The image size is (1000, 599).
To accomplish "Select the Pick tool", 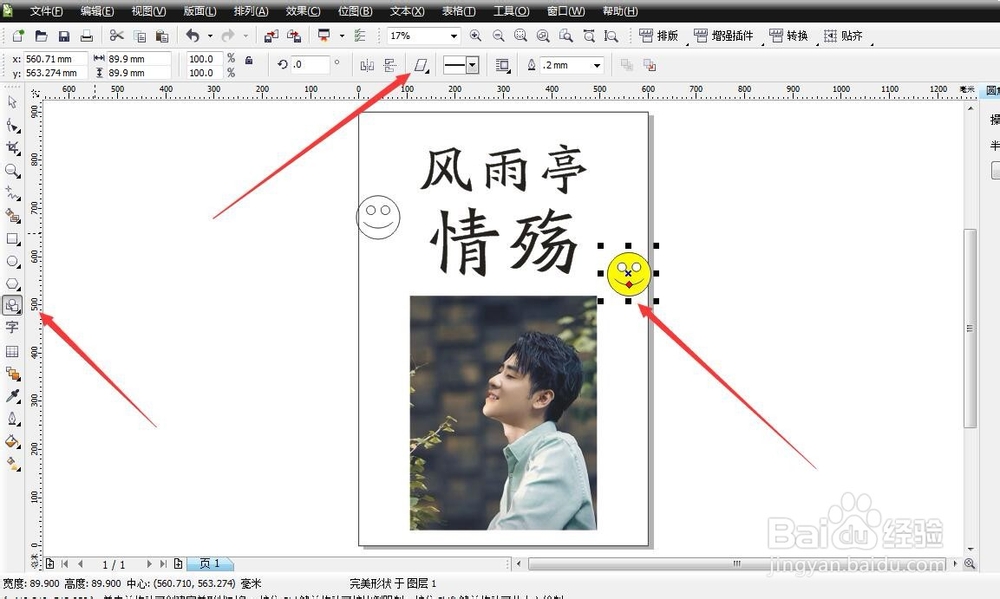I will 13,101.
